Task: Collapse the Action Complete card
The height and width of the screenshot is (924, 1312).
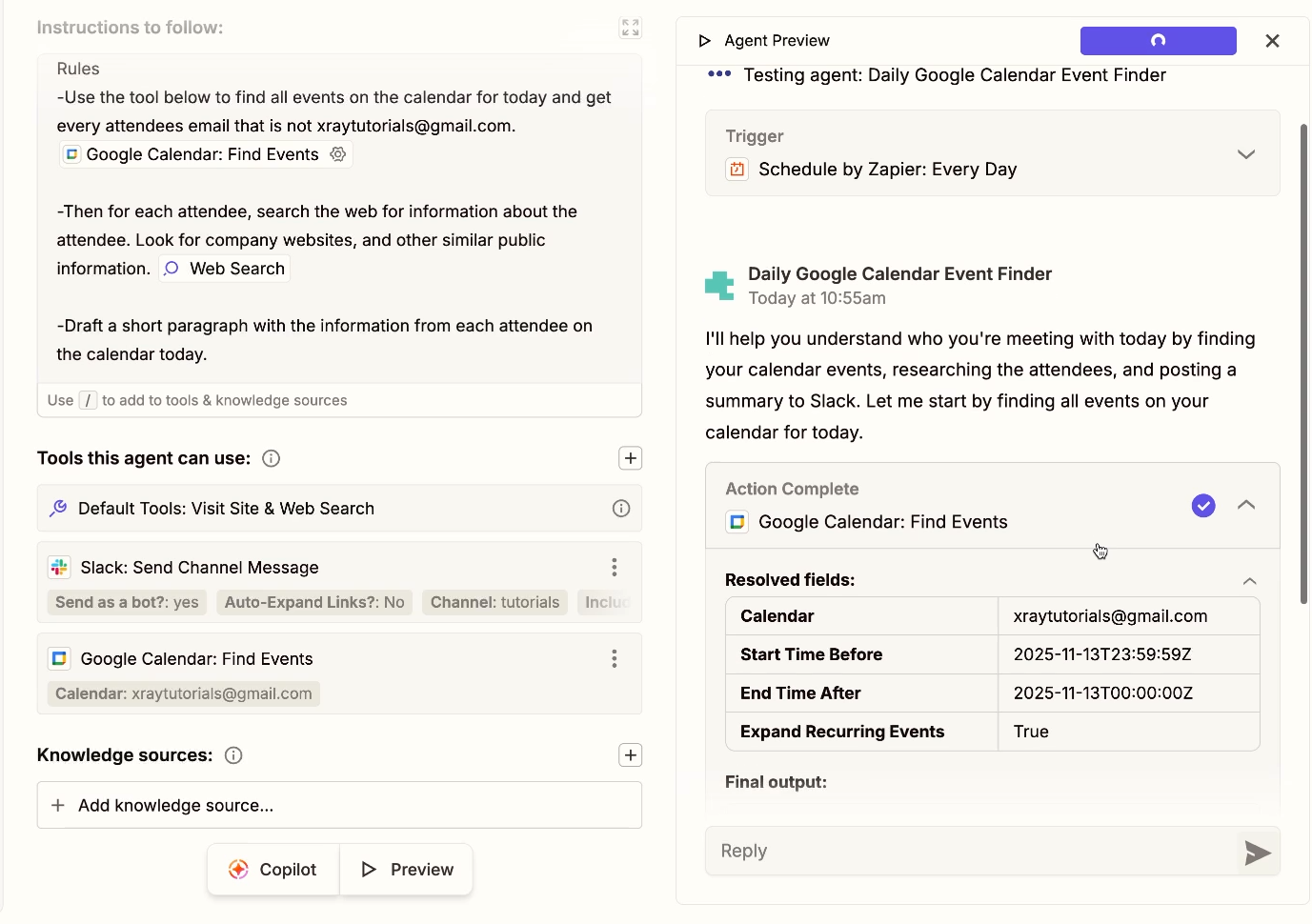Action: coord(1246,505)
